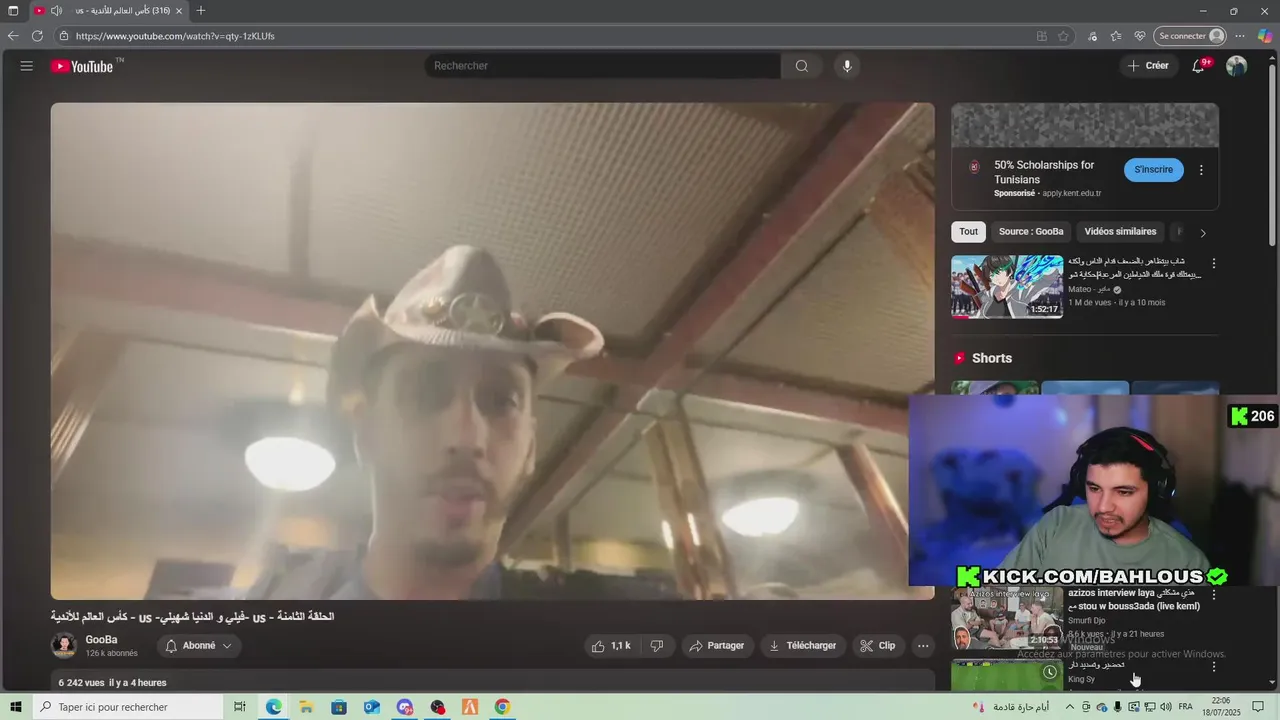Click S'inscrire on the sponsored ad
1280x720 pixels.
[x=1154, y=170]
